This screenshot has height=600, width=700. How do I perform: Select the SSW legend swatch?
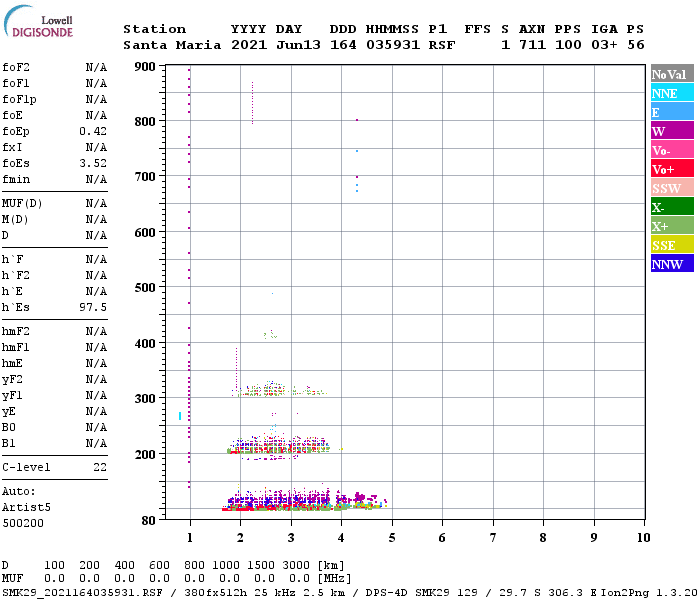pos(672,188)
